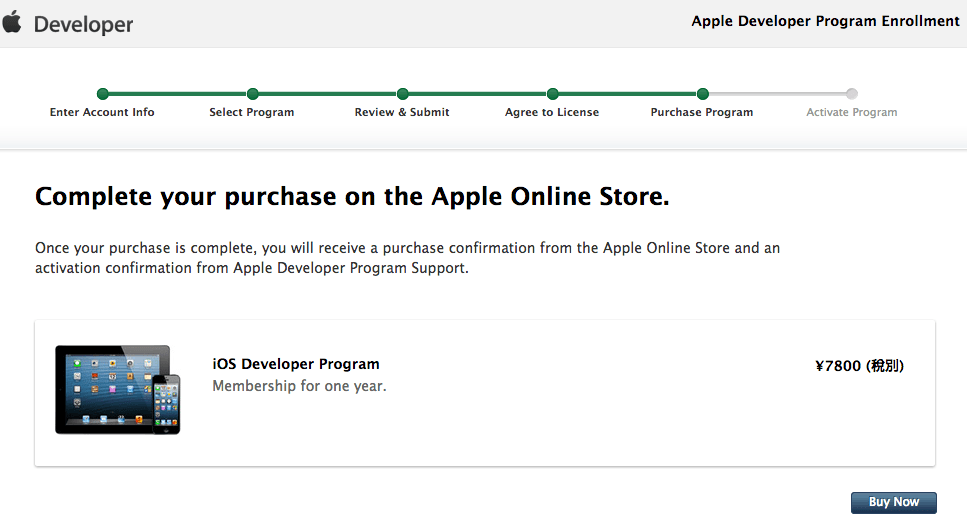Open the Review & Submit step label
The image size is (967, 528).
pos(402,113)
